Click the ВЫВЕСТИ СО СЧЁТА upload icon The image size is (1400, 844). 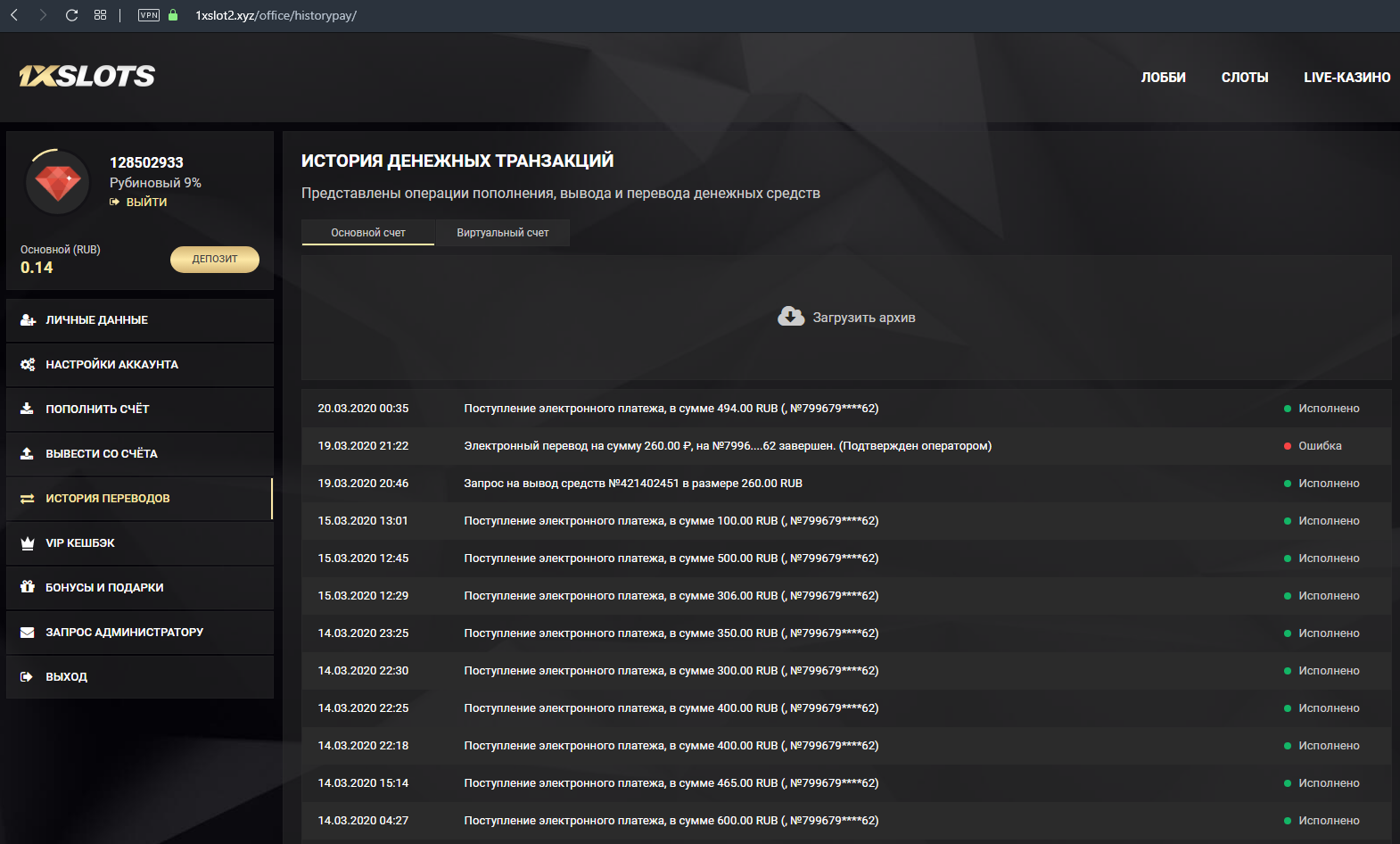pyautogui.click(x=27, y=453)
